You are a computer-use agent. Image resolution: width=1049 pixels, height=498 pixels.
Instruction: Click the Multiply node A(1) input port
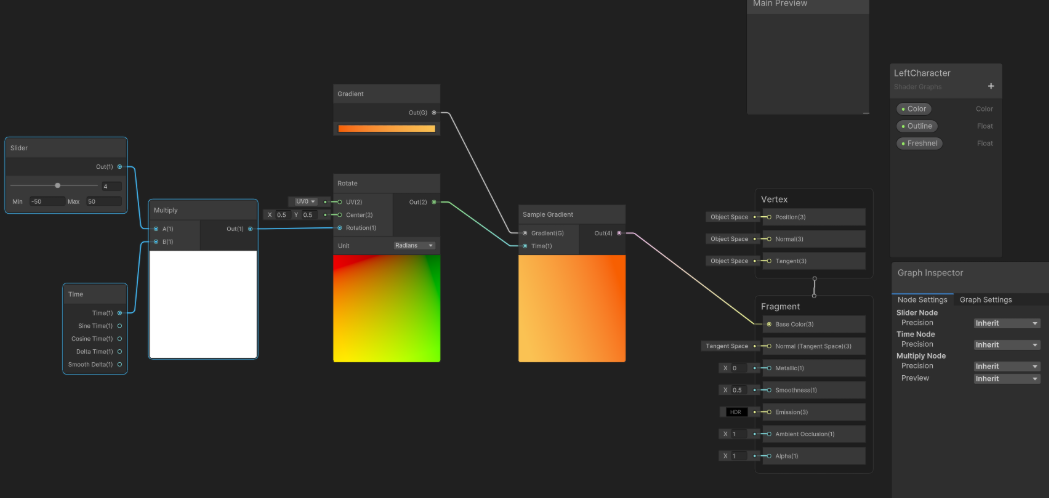[155, 229]
